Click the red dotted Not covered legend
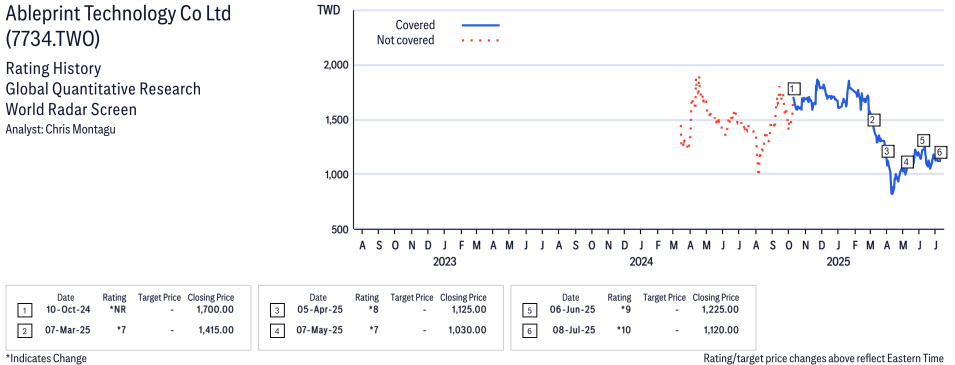Image resolution: width=955 pixels, height=365 pixels. (x=481, y=41)
